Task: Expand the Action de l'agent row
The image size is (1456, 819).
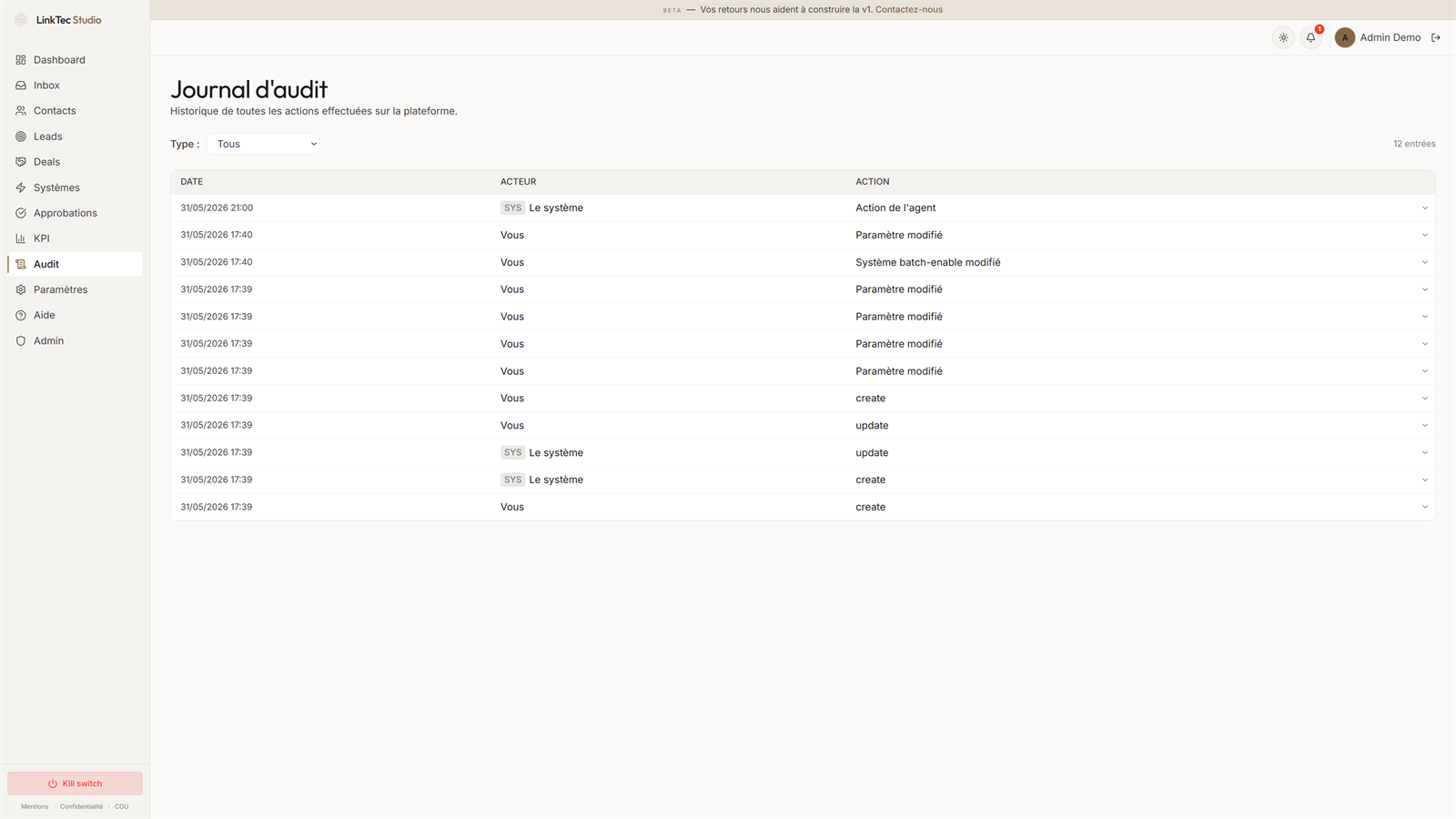Action: coord(1425,207)
